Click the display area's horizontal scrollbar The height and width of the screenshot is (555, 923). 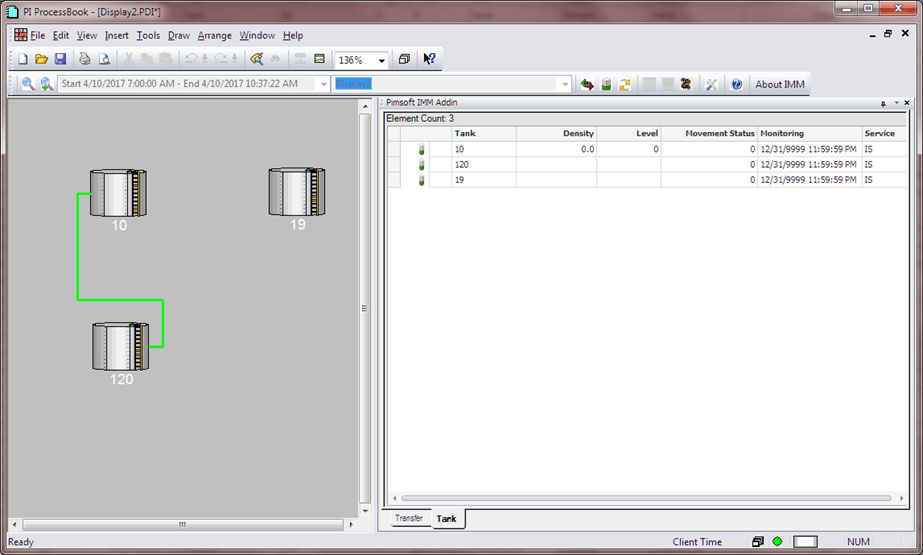pyautogui.click(x=181, y=524)
